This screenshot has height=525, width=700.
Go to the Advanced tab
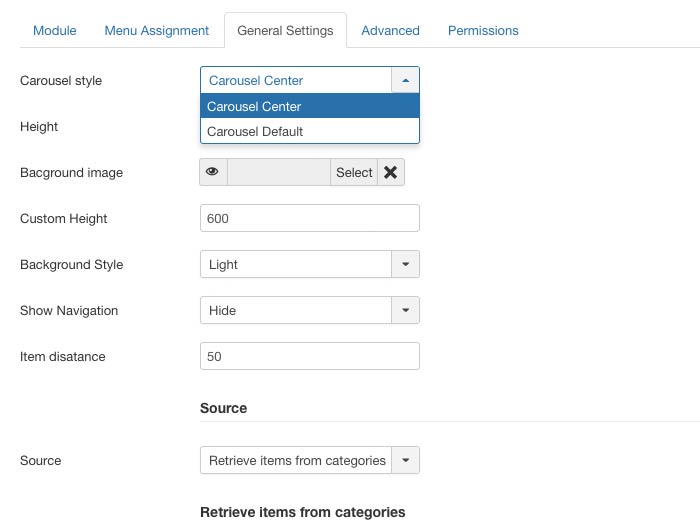pos(390,30)
